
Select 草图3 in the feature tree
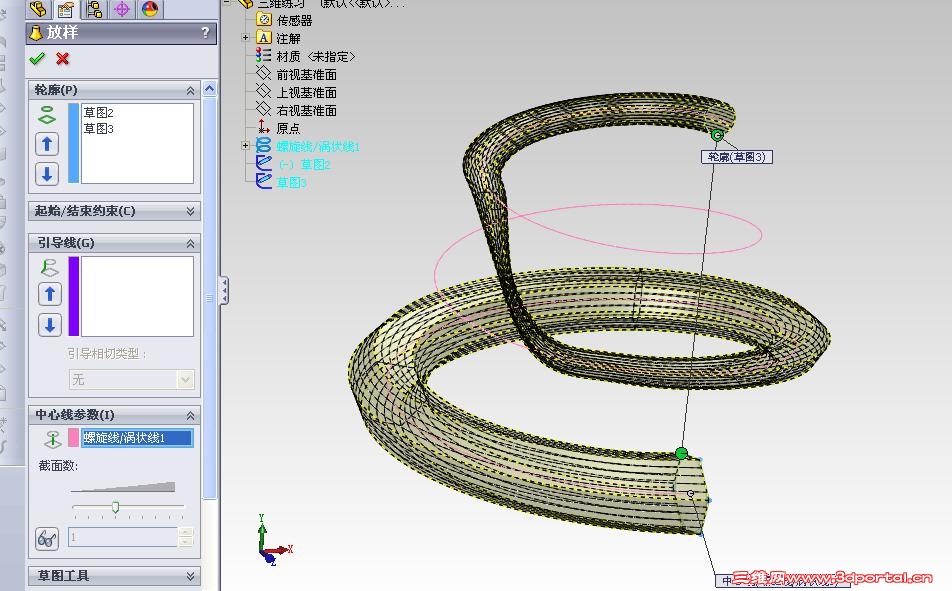[291, 183]
